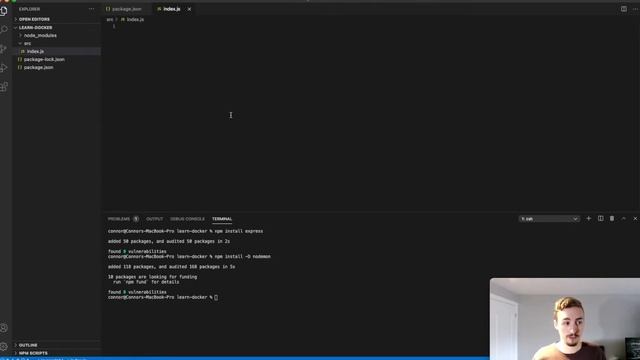Open the Manage gear menu
The width and height of the screenshot is (640, 360).
pos(4,347)
